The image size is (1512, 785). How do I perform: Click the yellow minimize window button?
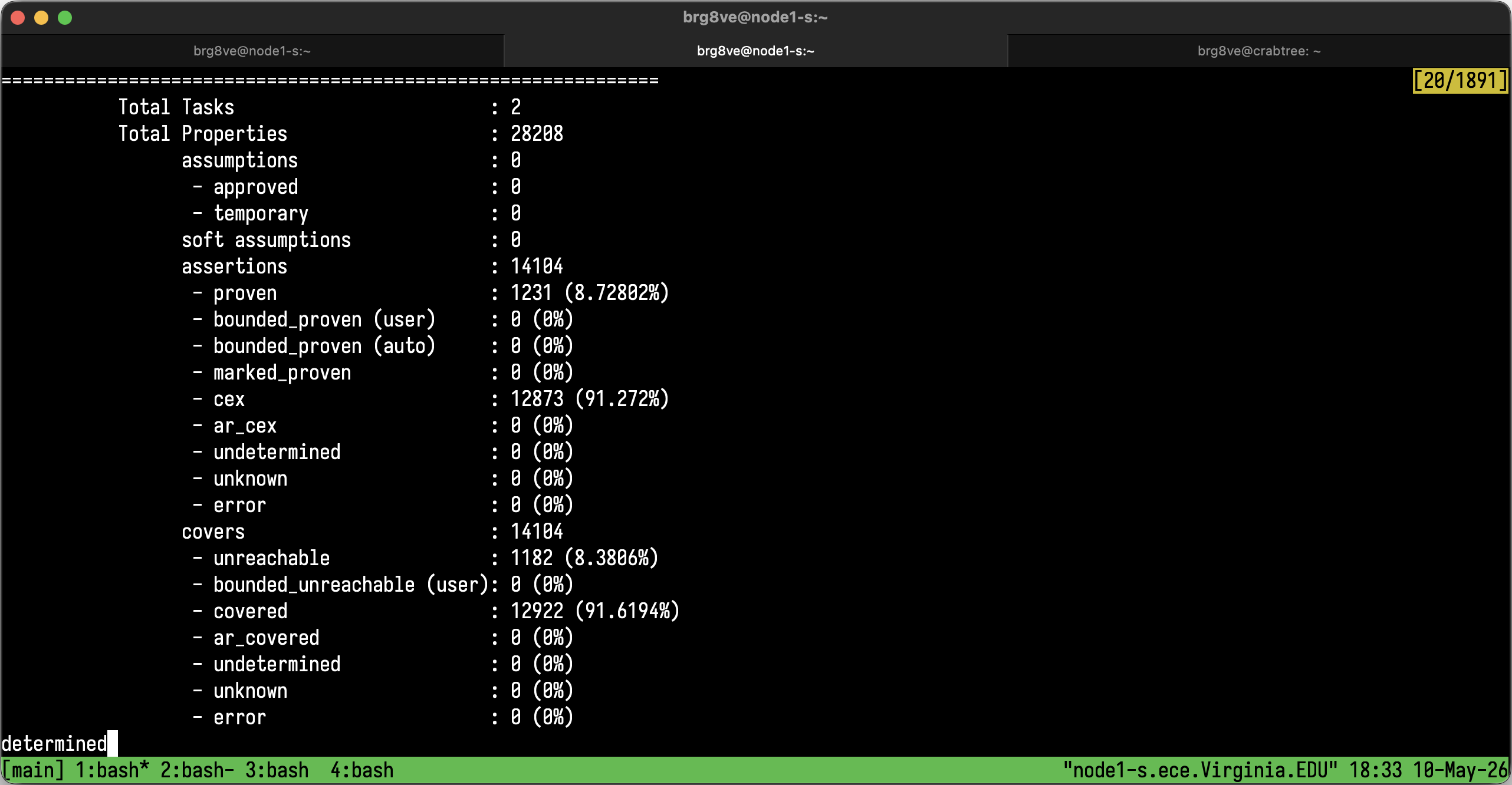41,18
